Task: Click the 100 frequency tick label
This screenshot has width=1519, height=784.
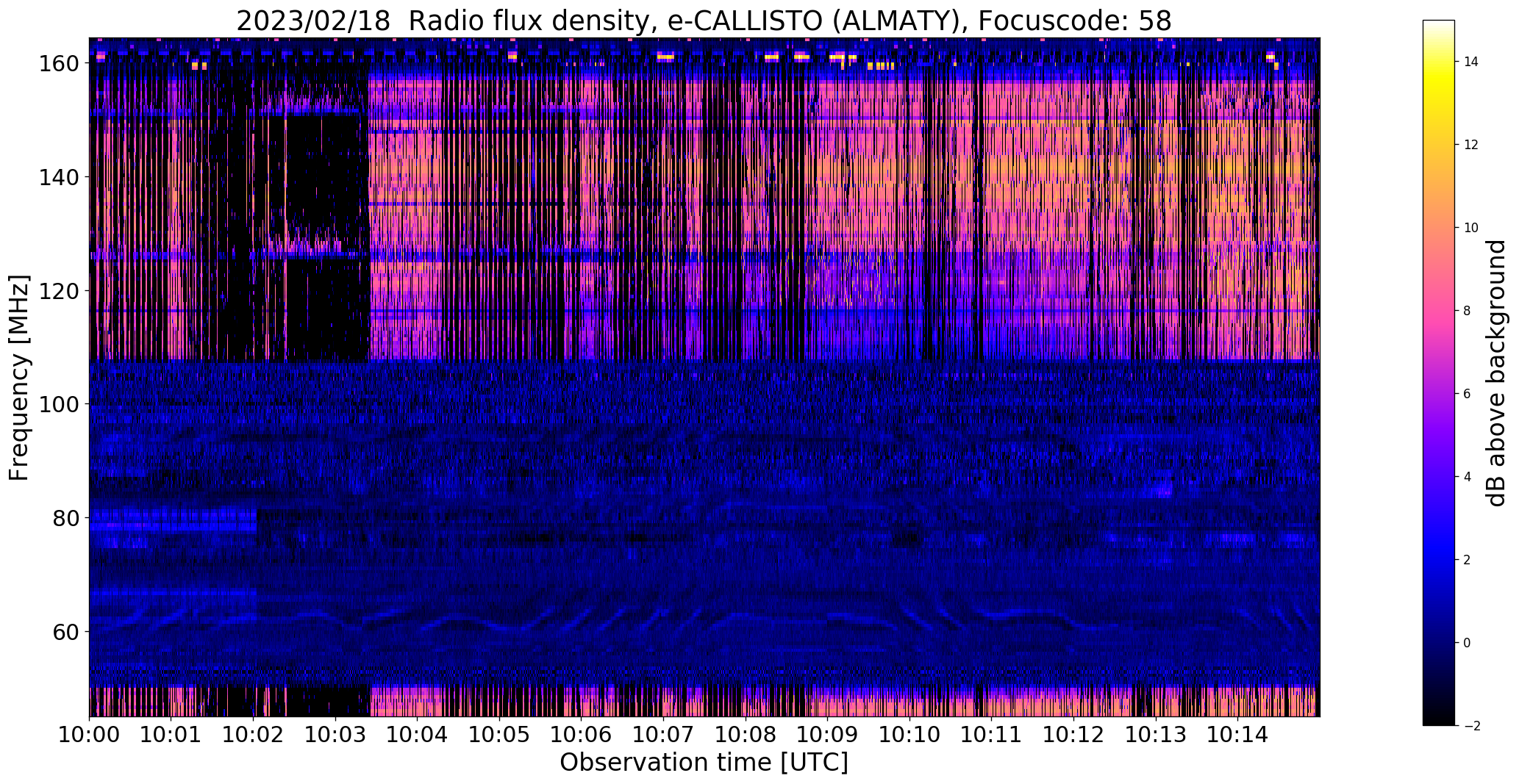Action: [57, 404]
